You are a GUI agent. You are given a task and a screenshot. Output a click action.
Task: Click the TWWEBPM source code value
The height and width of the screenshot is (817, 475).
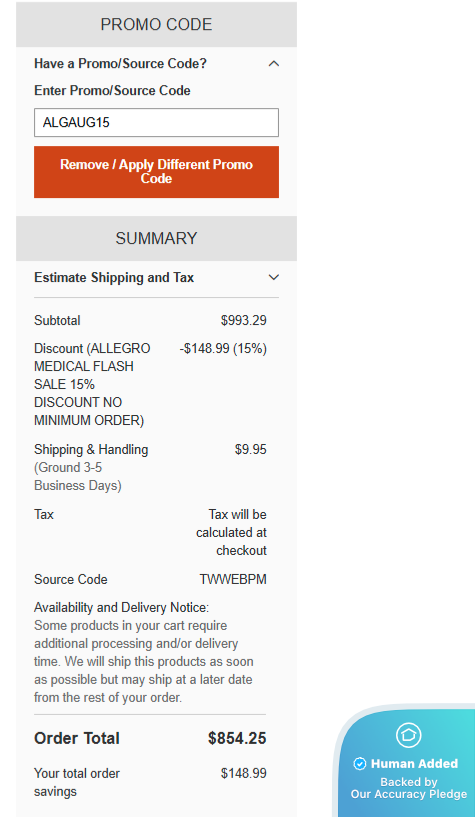[x=233, y=579]
